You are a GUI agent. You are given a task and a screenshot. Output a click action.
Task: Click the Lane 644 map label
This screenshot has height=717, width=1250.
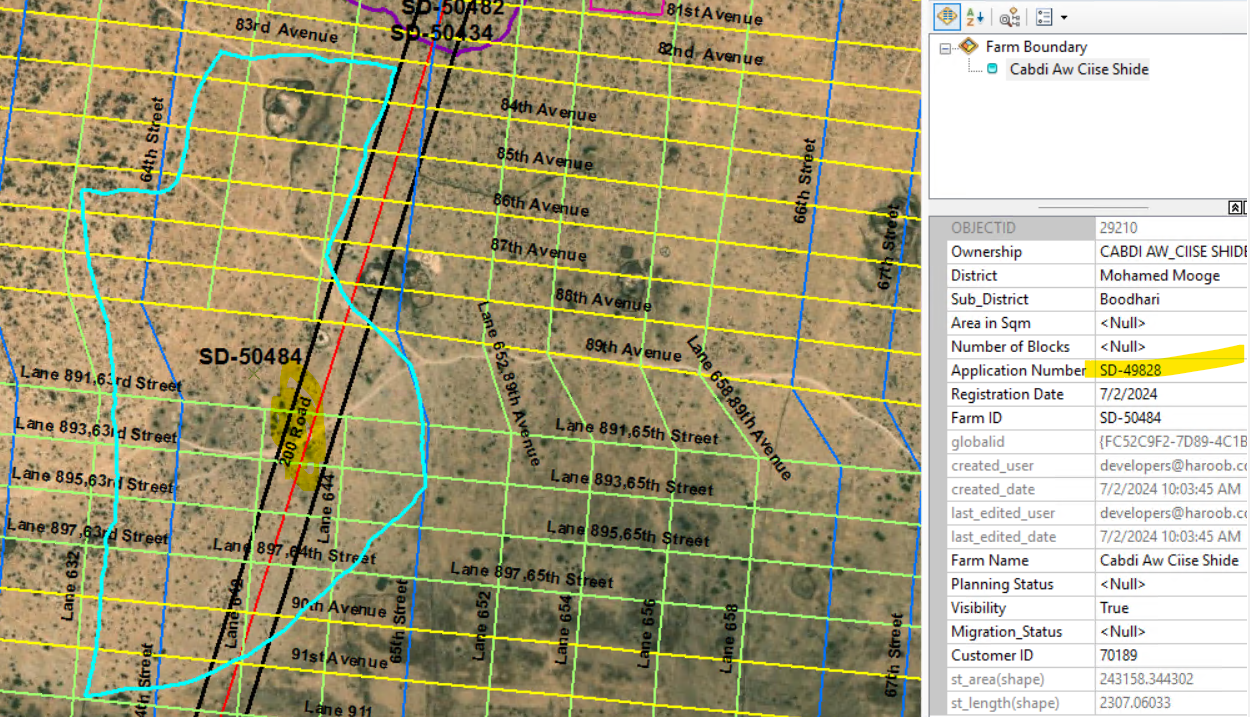324,508
